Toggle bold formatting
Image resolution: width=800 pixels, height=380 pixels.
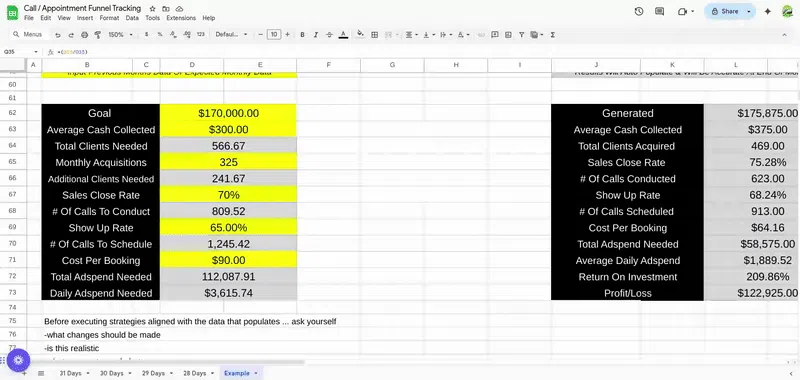click(302, 35)
